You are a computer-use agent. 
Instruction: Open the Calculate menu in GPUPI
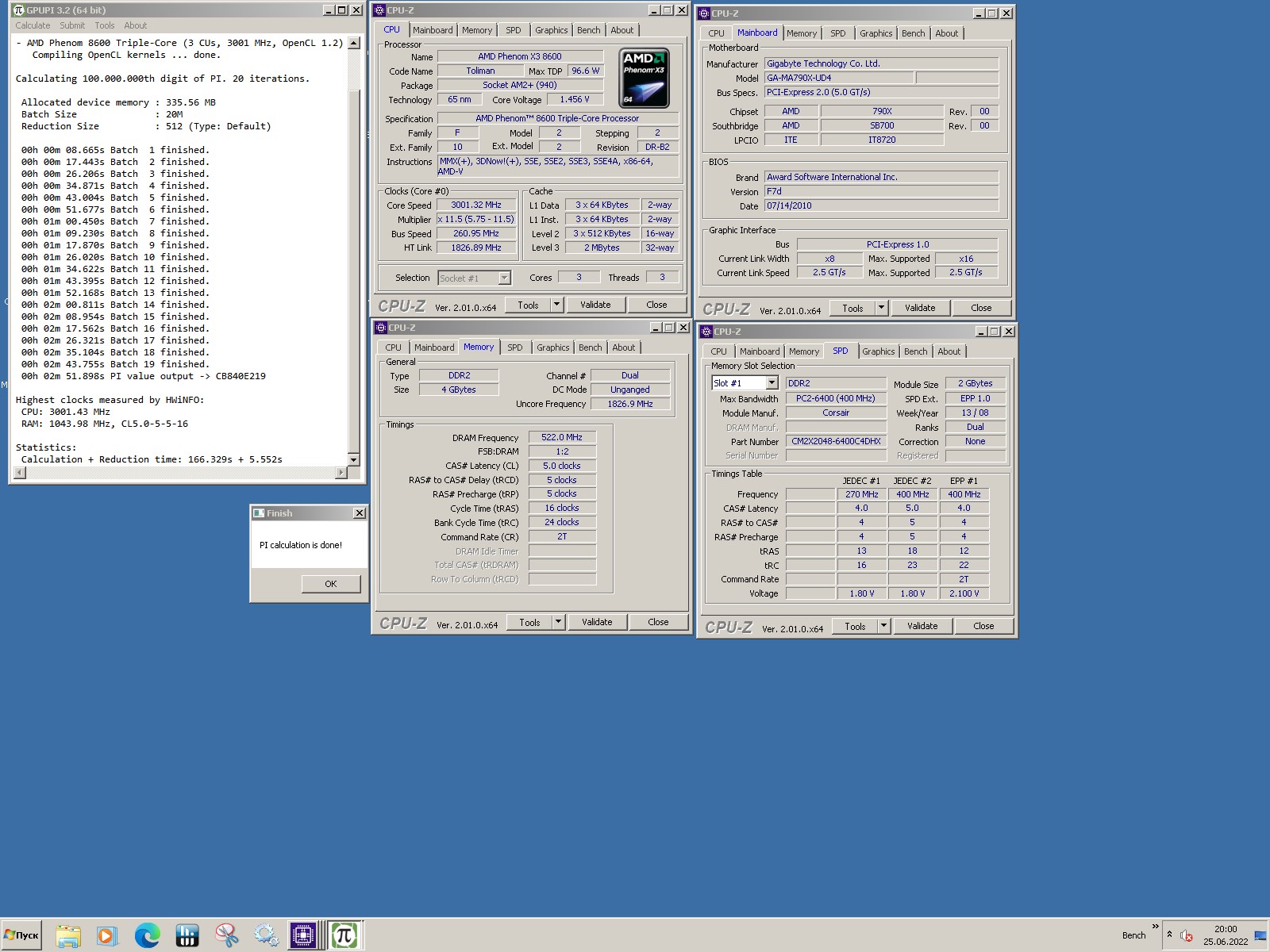[33, 25]
